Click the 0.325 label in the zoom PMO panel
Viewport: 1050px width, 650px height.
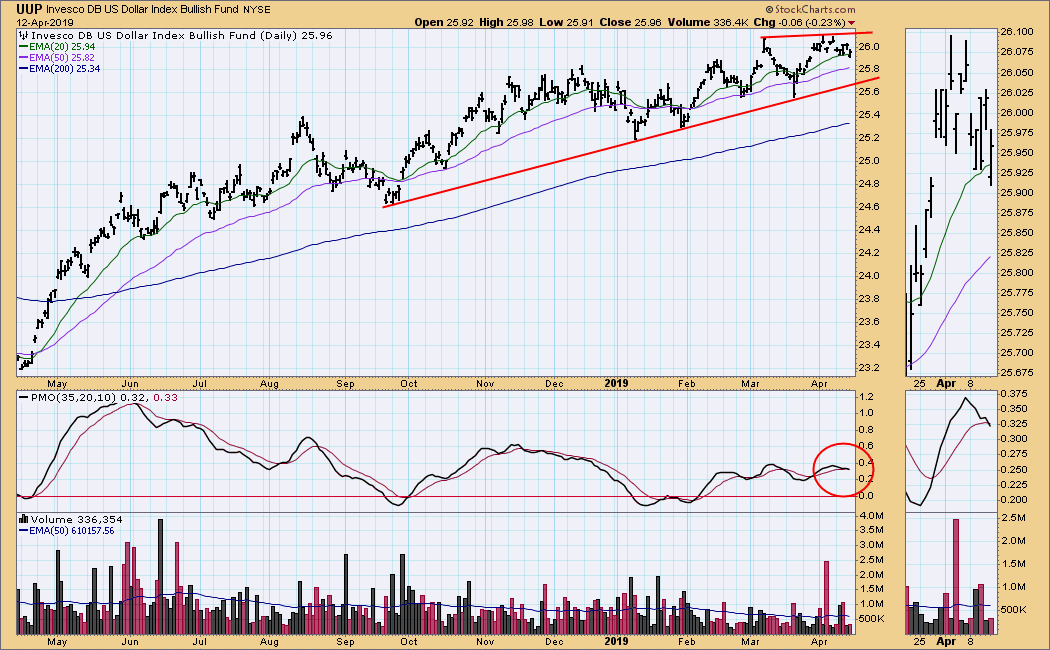[x=1015, y=424]
